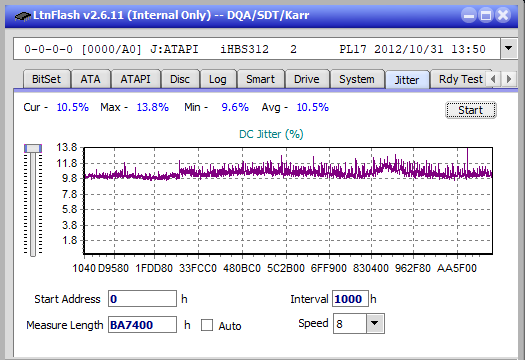Select the System tab

click(x=357, y=79)
